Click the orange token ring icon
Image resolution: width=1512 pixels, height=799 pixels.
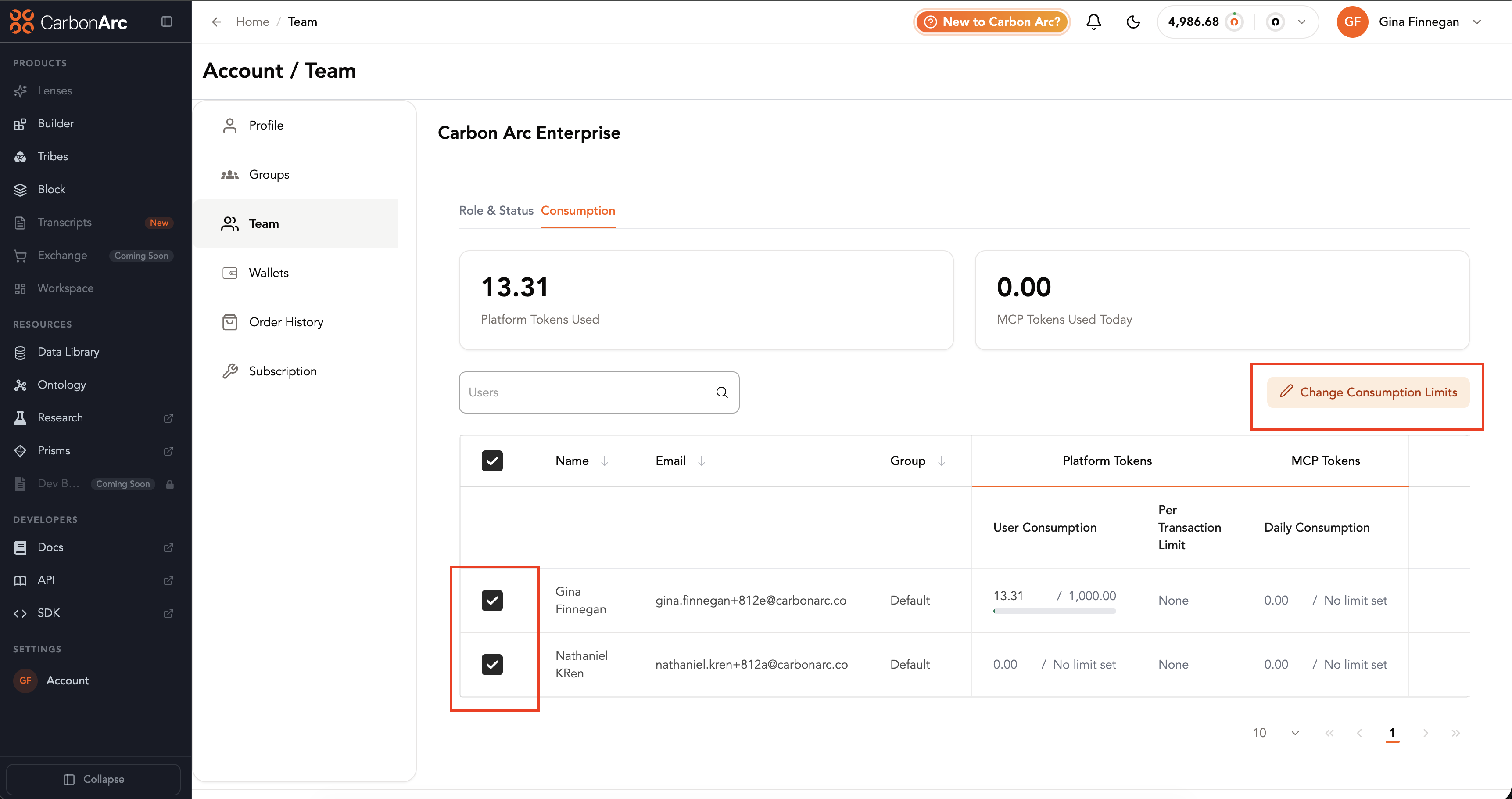[1234, 22]
